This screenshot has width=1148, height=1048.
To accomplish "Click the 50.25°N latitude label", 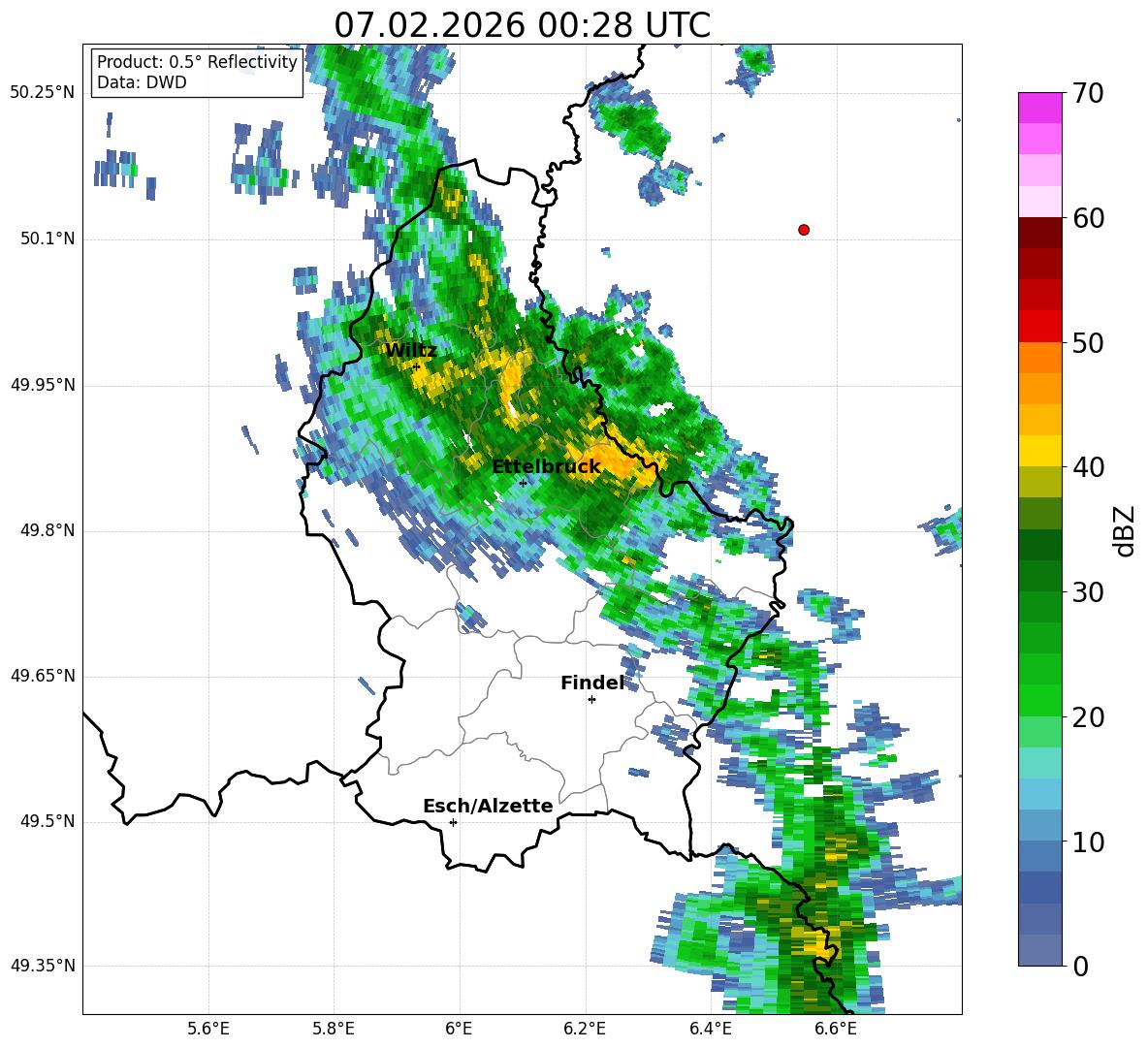I will 42,93.
